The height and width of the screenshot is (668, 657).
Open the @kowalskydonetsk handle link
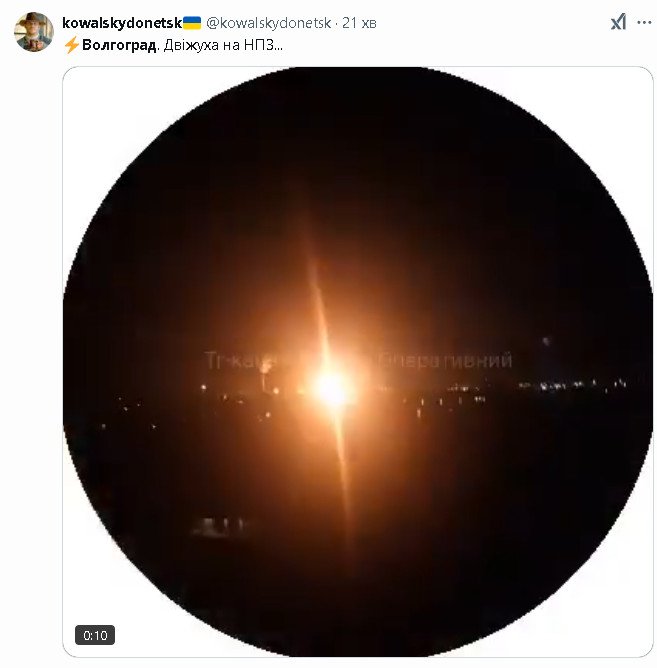point(268,23)
